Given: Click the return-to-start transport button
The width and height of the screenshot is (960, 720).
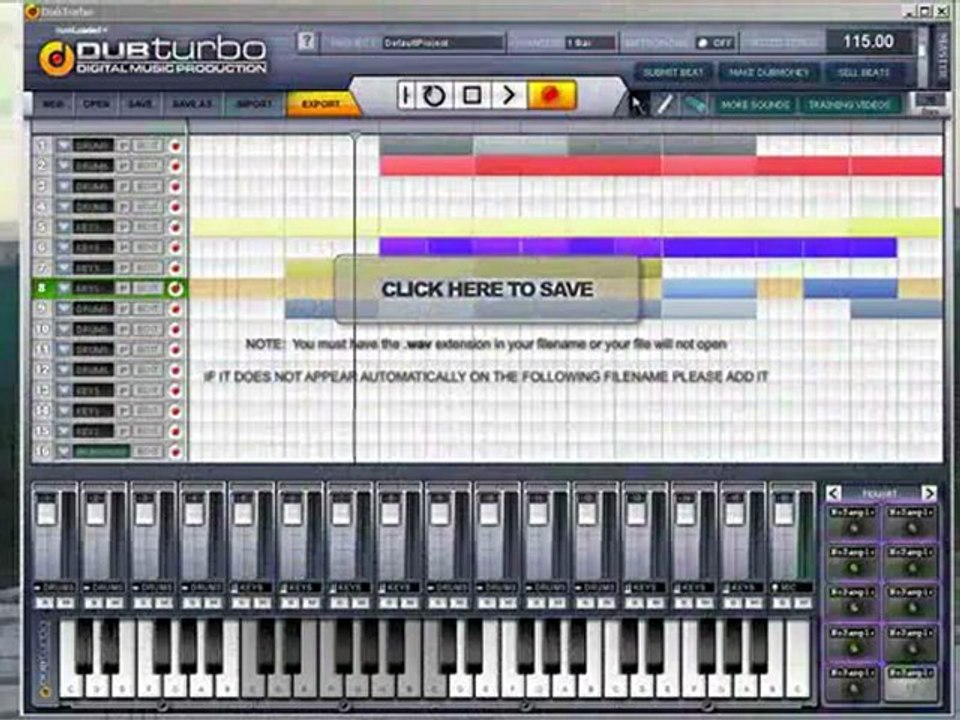Looking at the screenshot, I should [405, 96].
